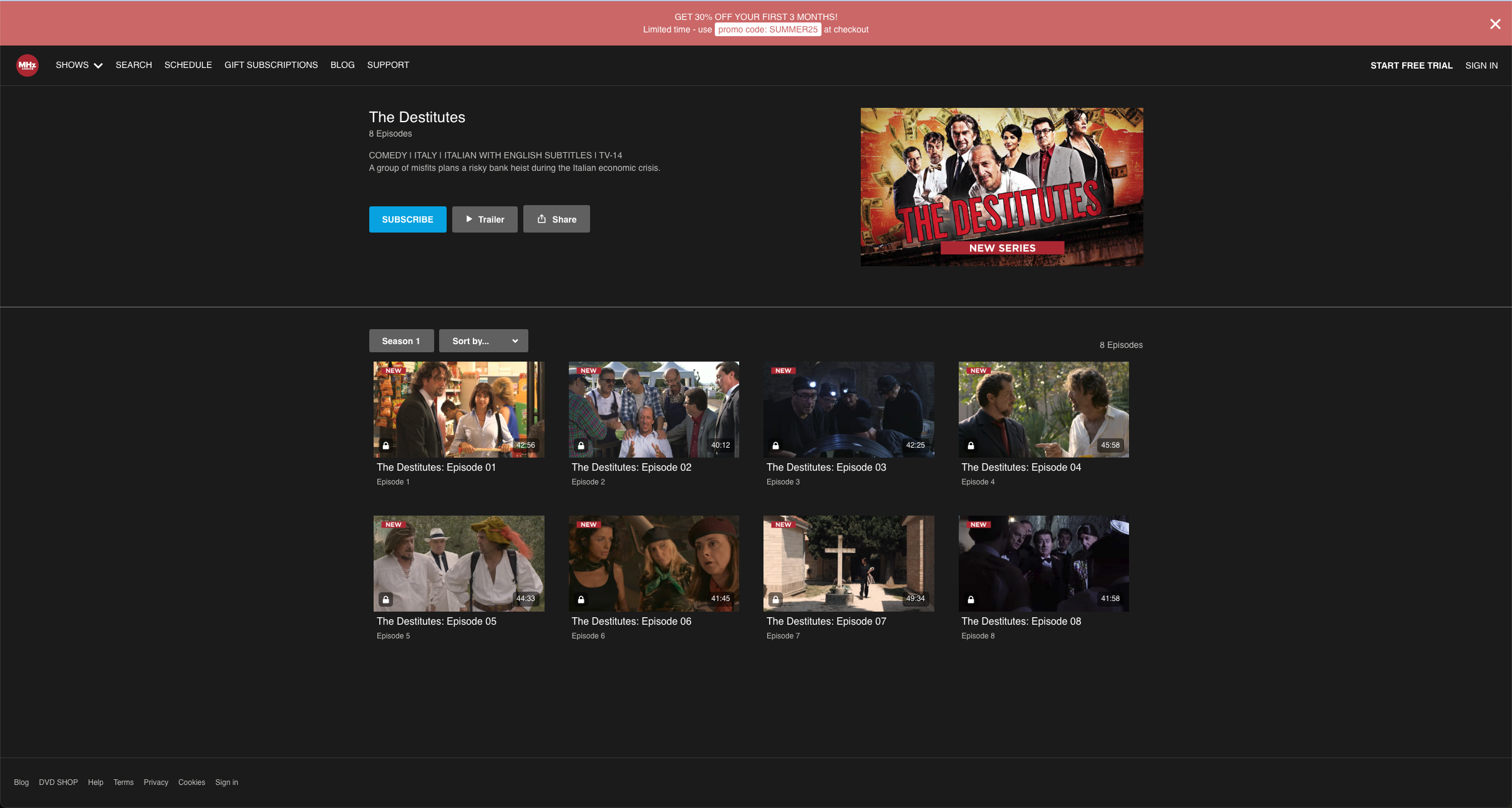Viewport: 1512px width, 808px height.
Task: Play the Trailer
Action: pos(485,219)
